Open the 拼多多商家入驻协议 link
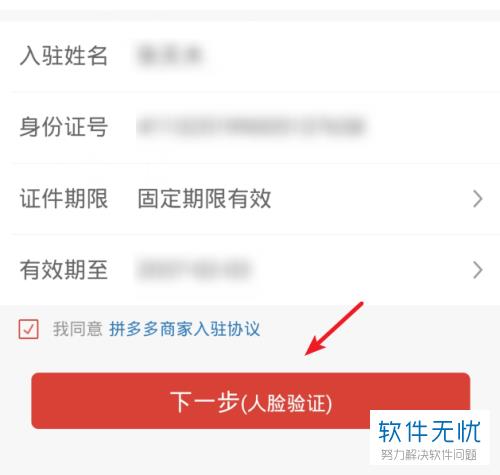This screenshot has width=500, height=475. [x=184, y=329]
